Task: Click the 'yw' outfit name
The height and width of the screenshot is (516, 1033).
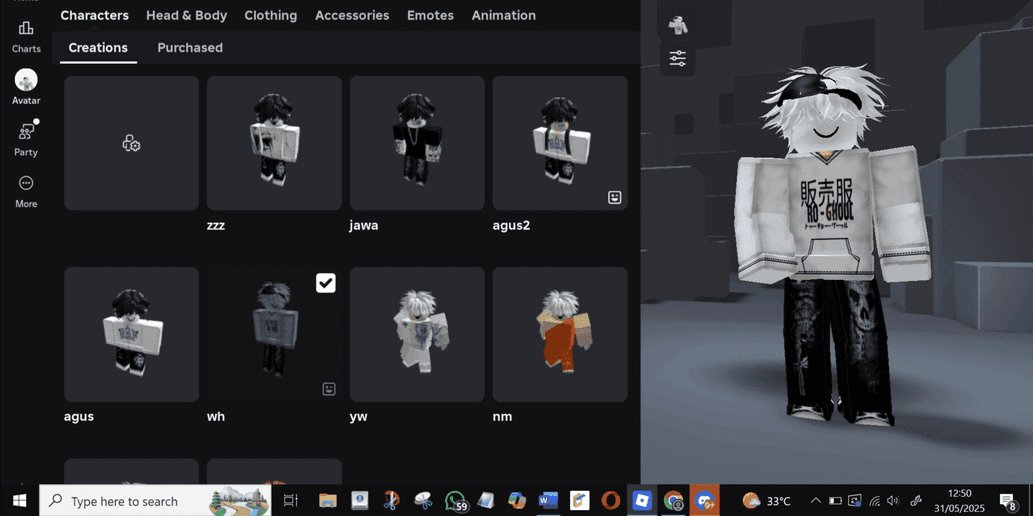Action: click(358, 417)
